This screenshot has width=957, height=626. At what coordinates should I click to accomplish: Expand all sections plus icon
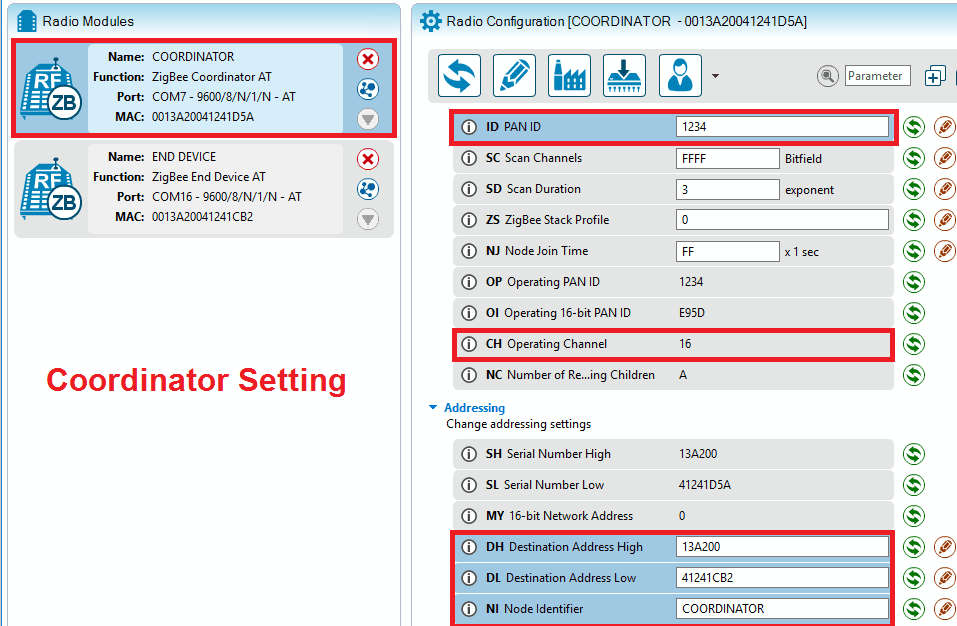(x=935, y=76)
